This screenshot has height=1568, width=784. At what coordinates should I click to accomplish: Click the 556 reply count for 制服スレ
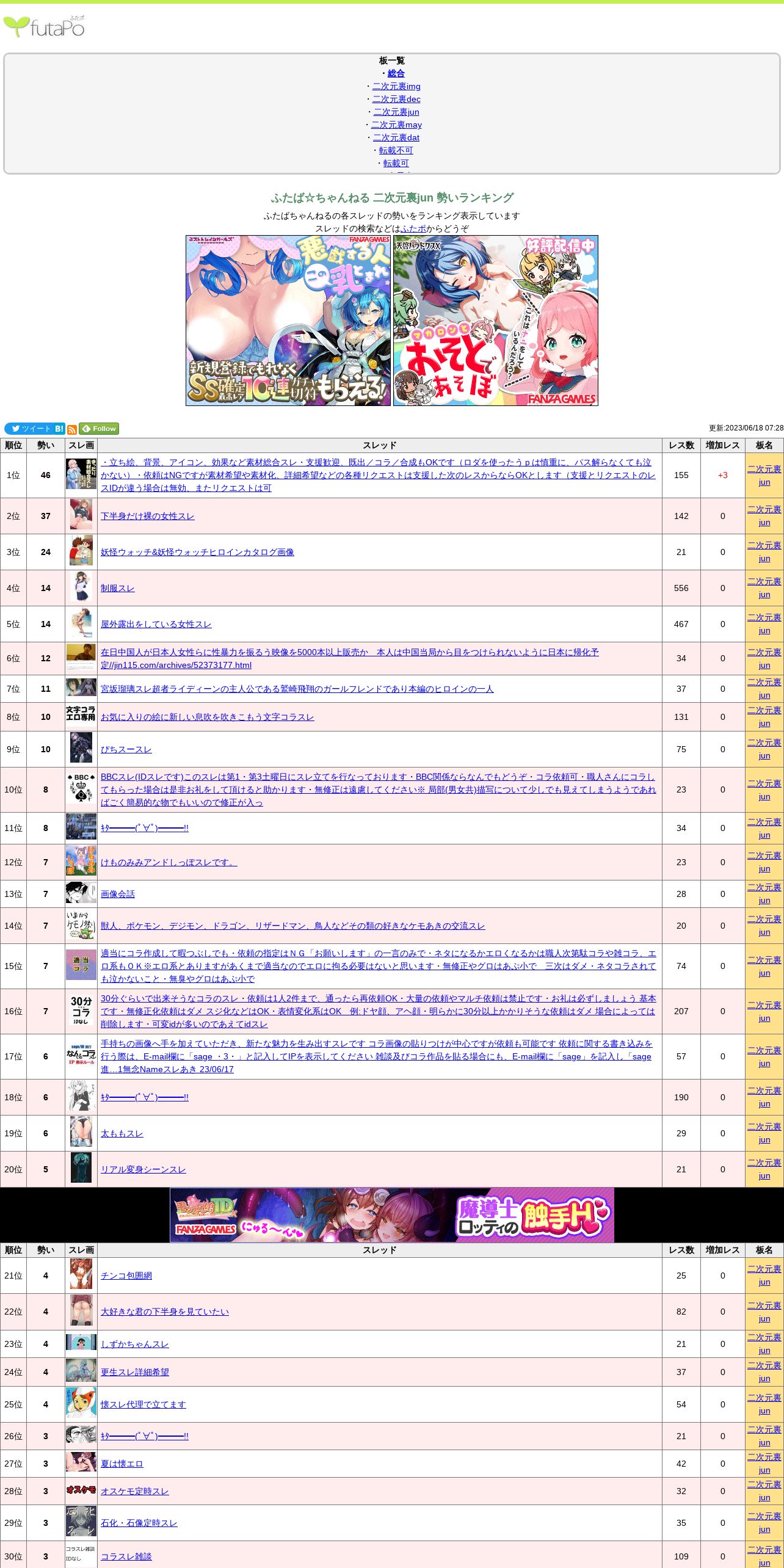pyautogui.click(x=681, y=588)
